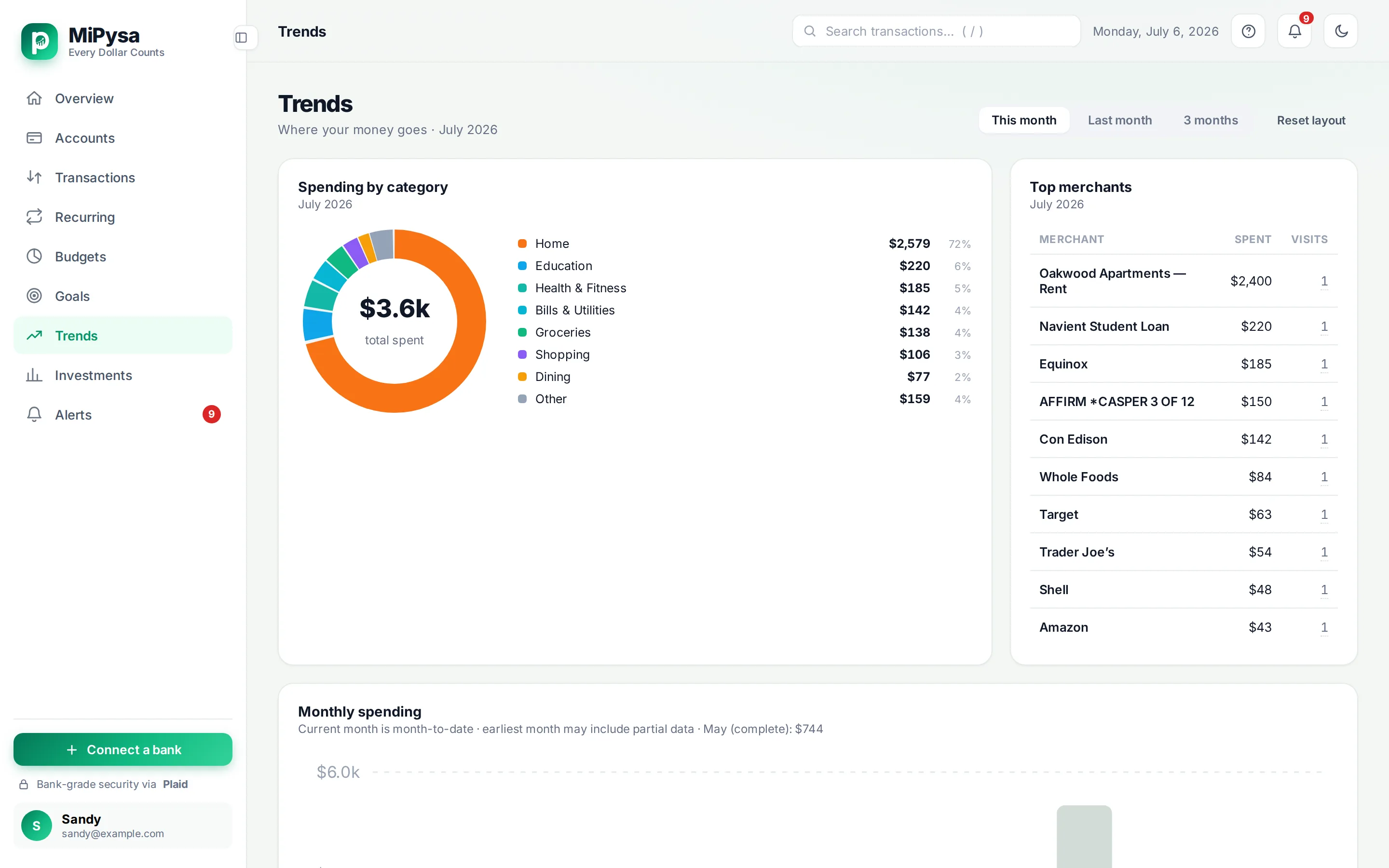This screenshot has width=1389, height=868.
Task: Open Oakwood Apartments — Rent merchant row
Action: tap(1184, 281)
